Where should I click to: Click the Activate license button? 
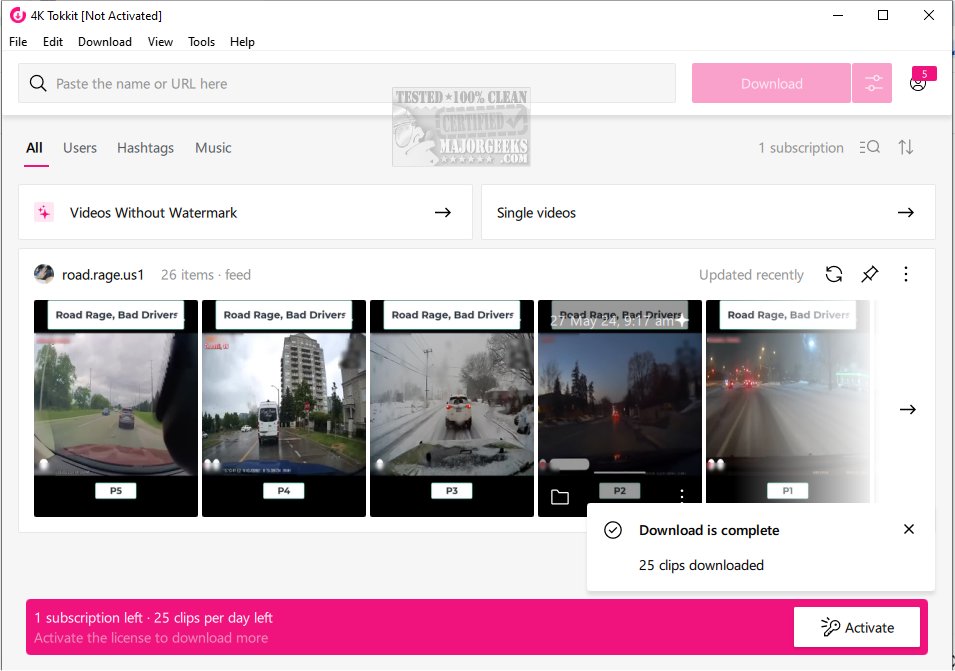(x=856, y=627)
